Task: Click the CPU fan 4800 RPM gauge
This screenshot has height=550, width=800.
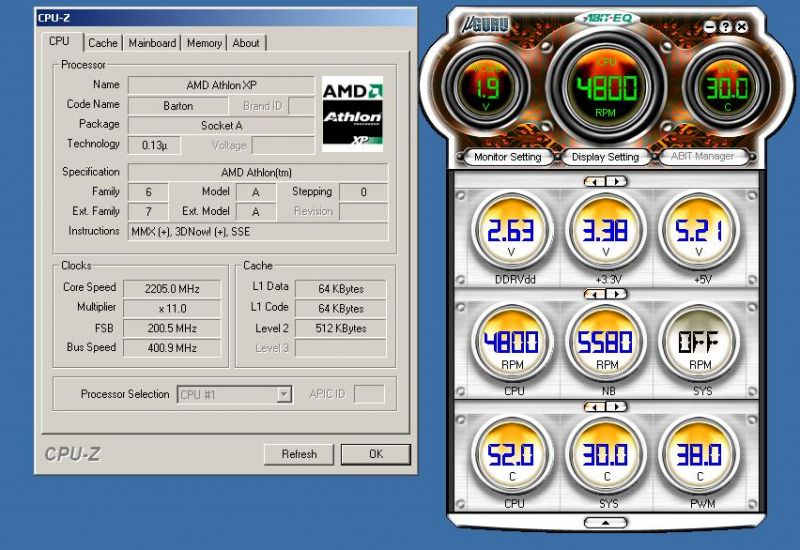Action: pyautogui.click(x=511, y=343)
